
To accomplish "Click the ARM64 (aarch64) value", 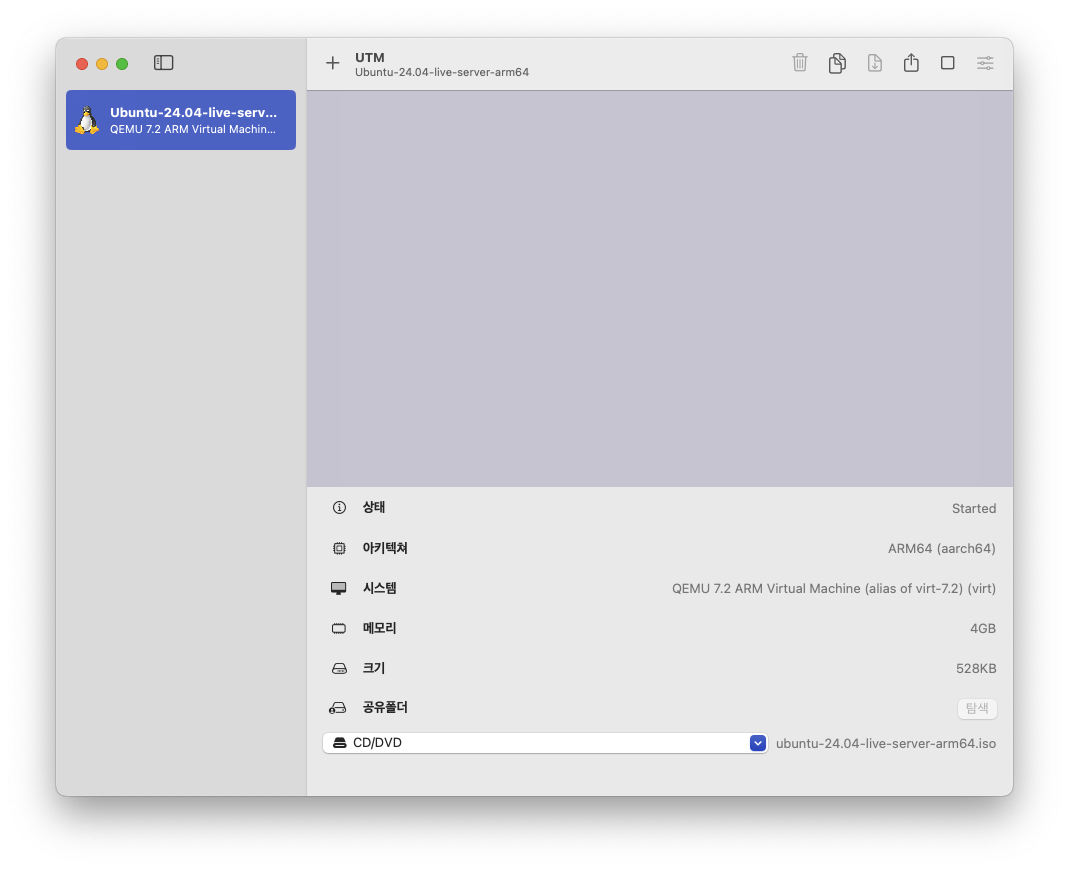I will (942, 549).
